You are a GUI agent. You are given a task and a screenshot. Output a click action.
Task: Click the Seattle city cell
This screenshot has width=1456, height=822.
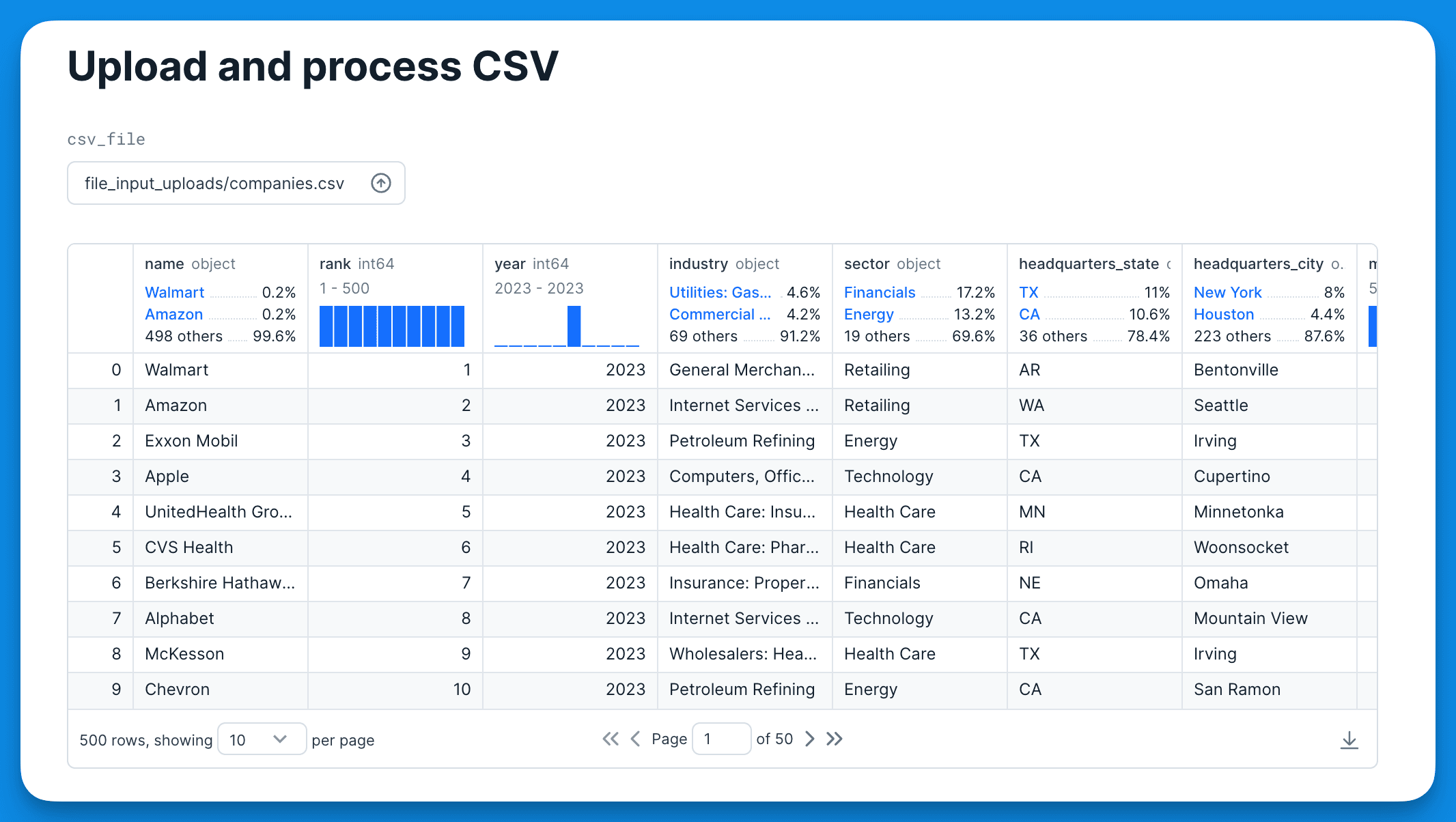1270,406
